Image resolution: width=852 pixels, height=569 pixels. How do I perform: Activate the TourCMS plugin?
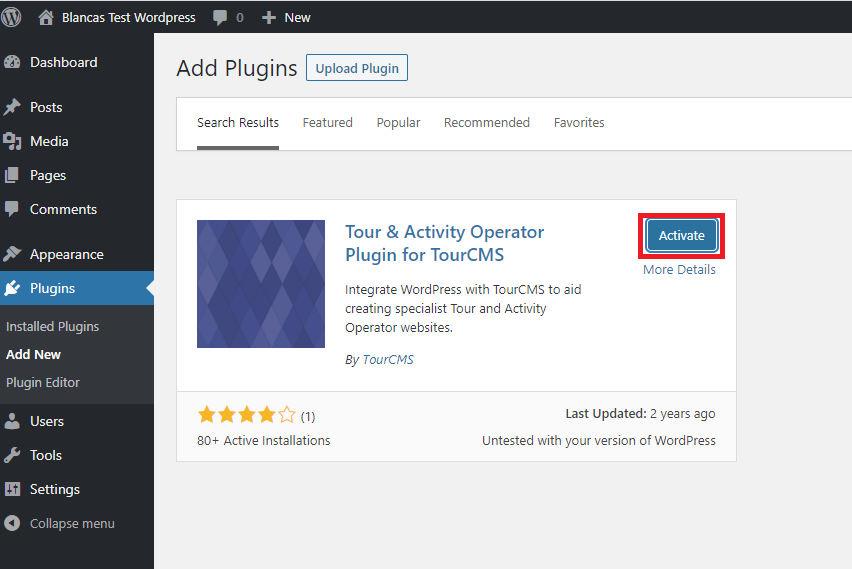point(681,235)
